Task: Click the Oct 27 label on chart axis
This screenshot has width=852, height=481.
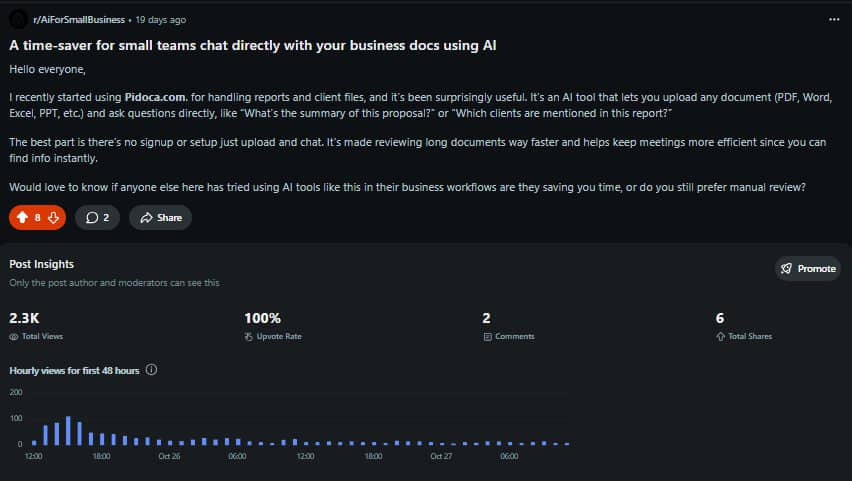Action: pyautogui.click(x=441, y=456)
